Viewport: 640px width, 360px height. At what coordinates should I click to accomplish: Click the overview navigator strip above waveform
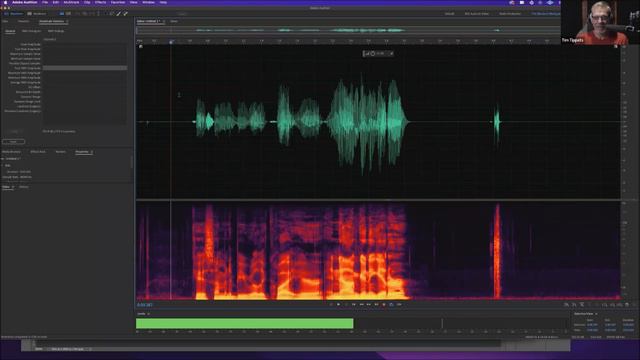[348, 30]
